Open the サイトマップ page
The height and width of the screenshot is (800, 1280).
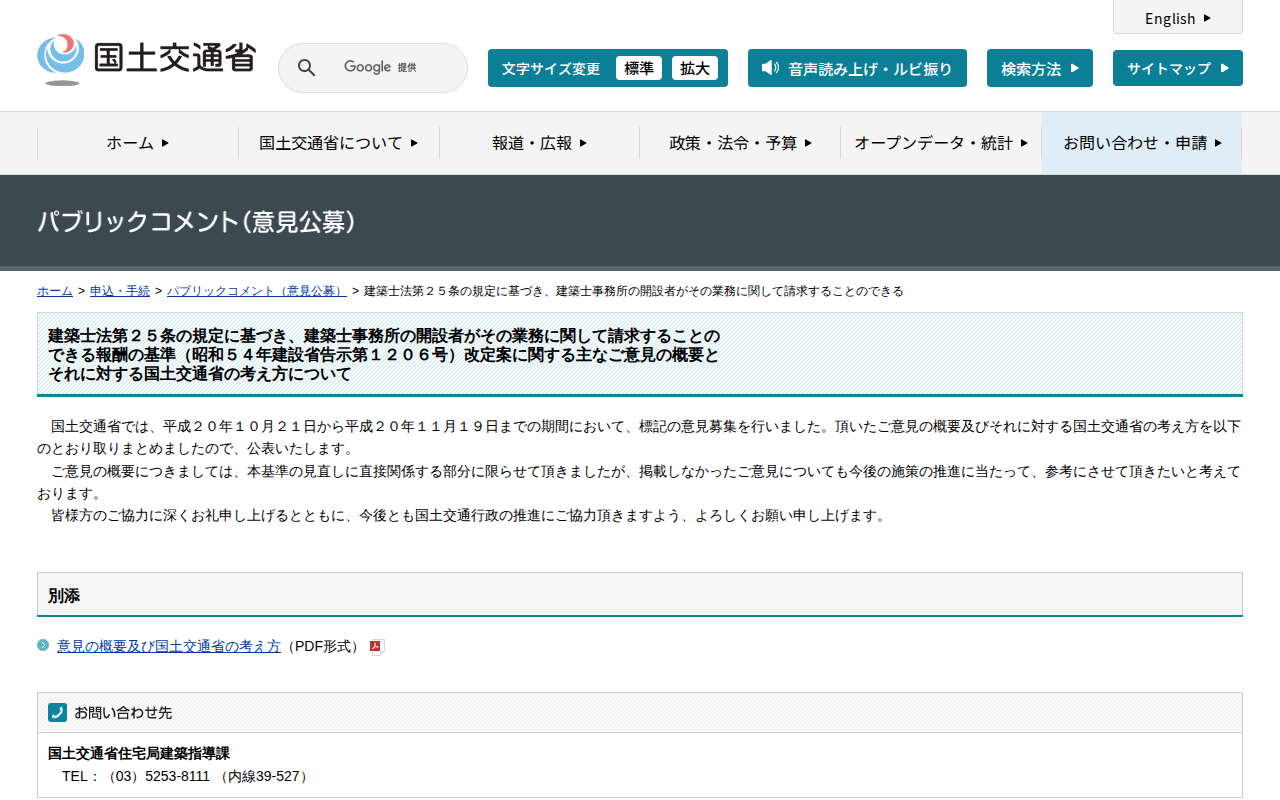coord(1177,68)
